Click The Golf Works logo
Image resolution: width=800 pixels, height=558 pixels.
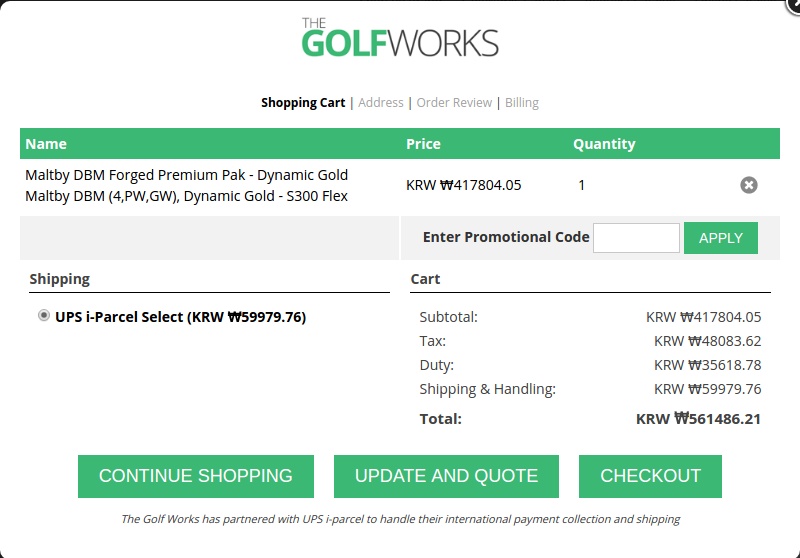(x=400, y=38)
